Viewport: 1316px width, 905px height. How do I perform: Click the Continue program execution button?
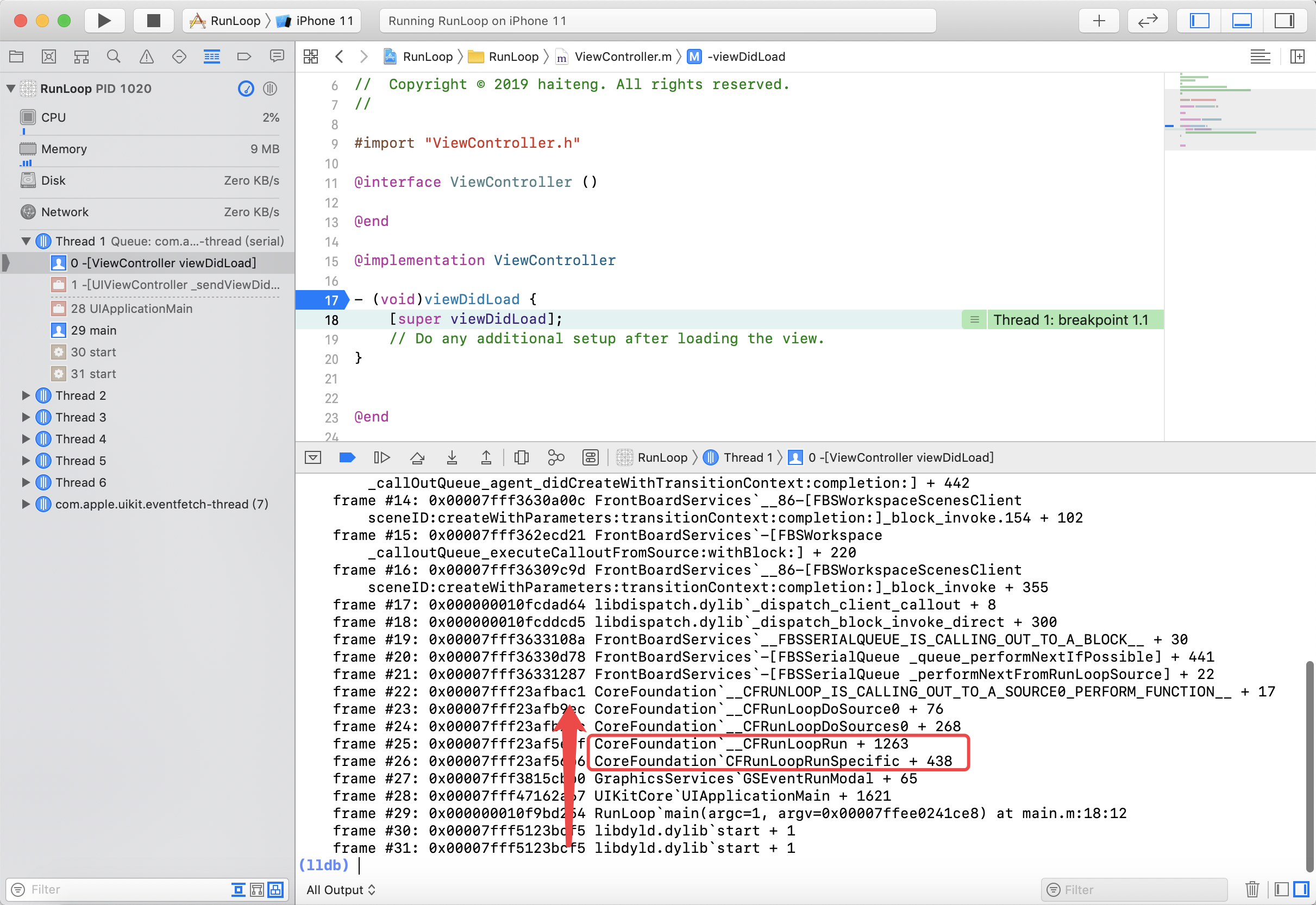[382, 457]
